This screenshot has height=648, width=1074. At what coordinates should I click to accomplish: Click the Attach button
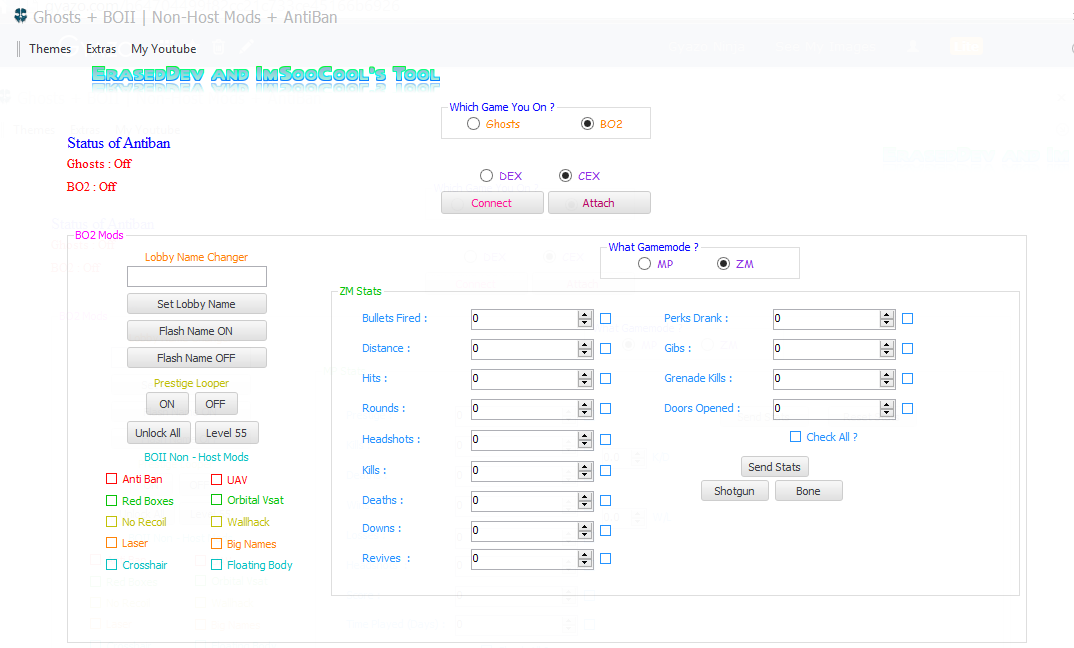point(599,203)
